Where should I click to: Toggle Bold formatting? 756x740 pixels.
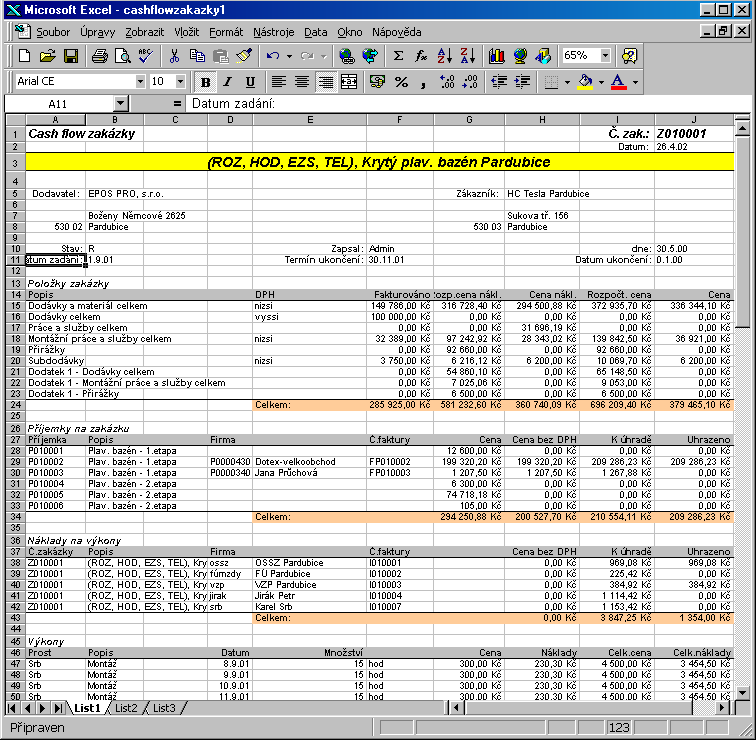[x=206, y=81]
